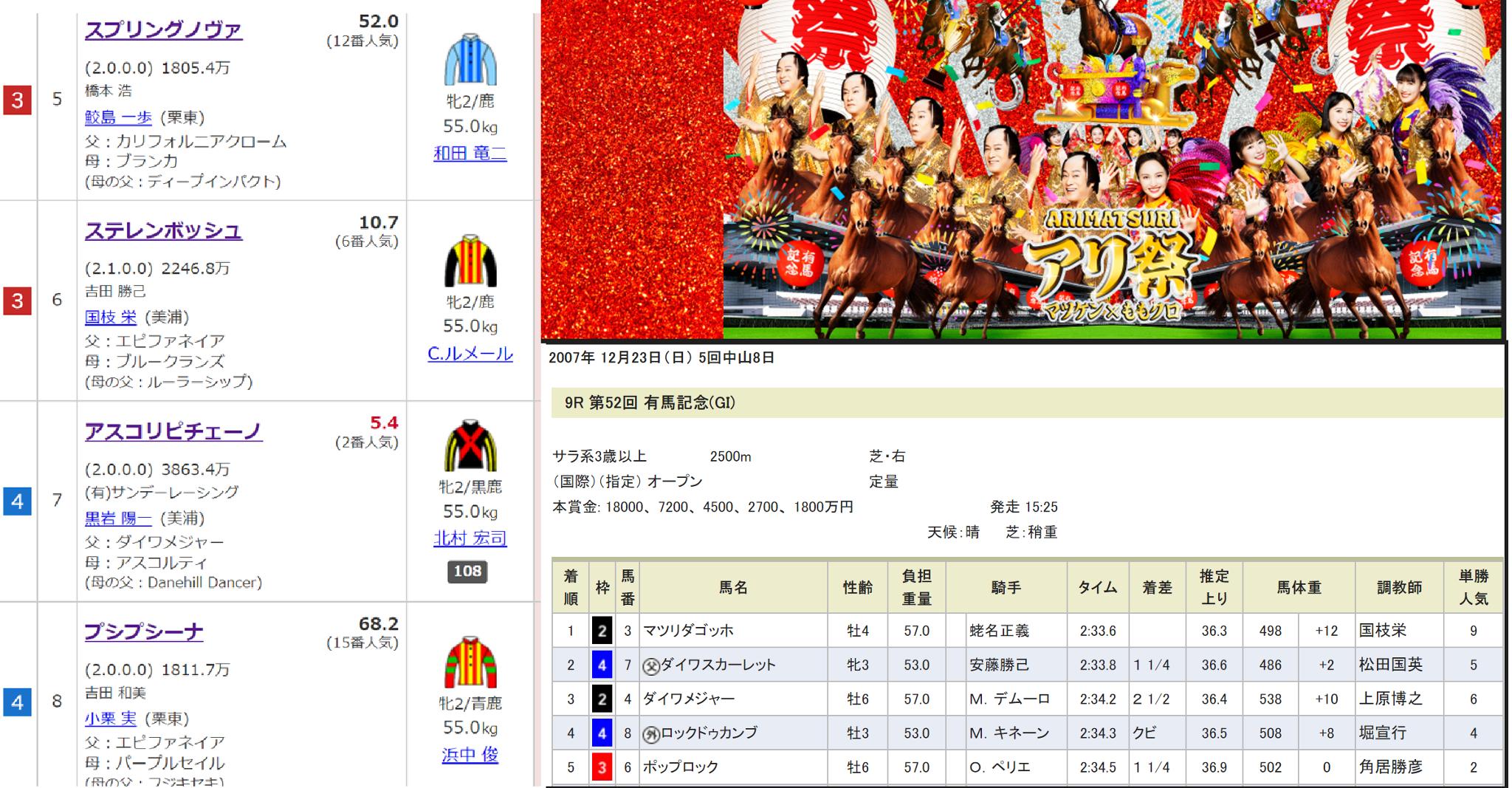
Task: Click ステレンボッシュ's red-yellow striped jockey silk
Action: 470,261
